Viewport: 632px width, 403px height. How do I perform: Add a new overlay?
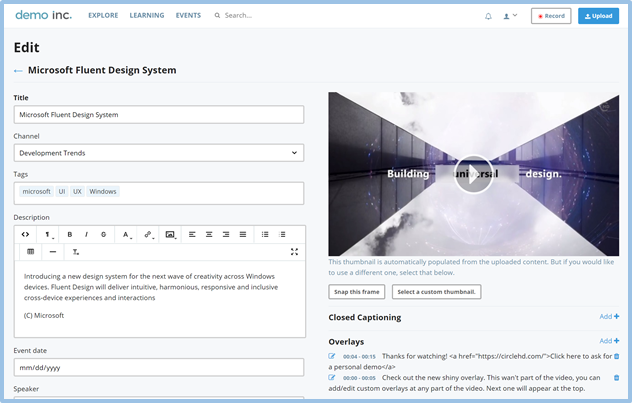coord(609,341)
